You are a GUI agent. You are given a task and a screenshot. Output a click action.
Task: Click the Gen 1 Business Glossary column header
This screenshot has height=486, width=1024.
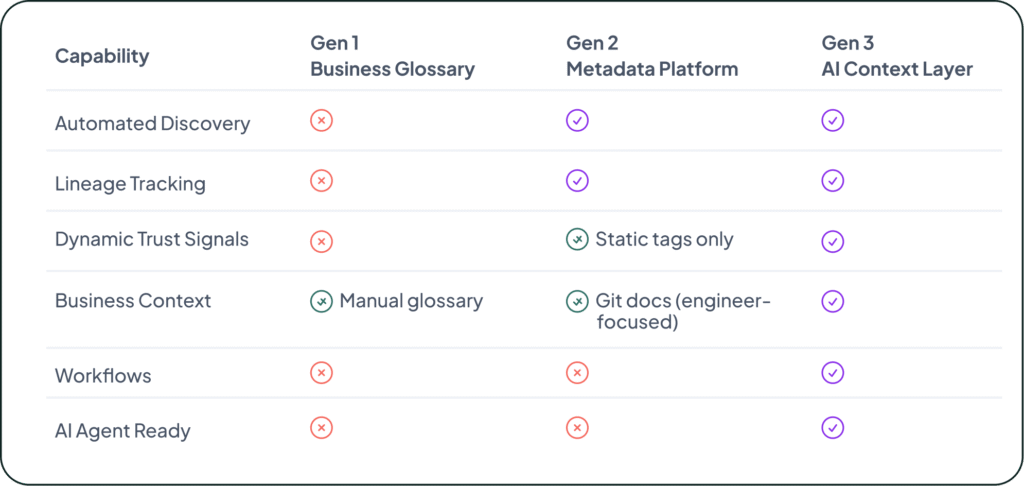tap(391, 56)
